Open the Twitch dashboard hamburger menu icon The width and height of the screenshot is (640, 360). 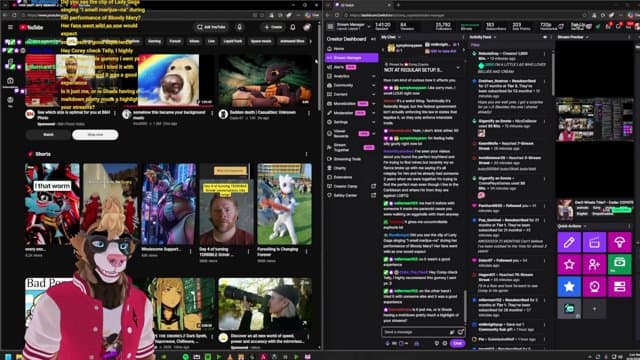point(330,27)
